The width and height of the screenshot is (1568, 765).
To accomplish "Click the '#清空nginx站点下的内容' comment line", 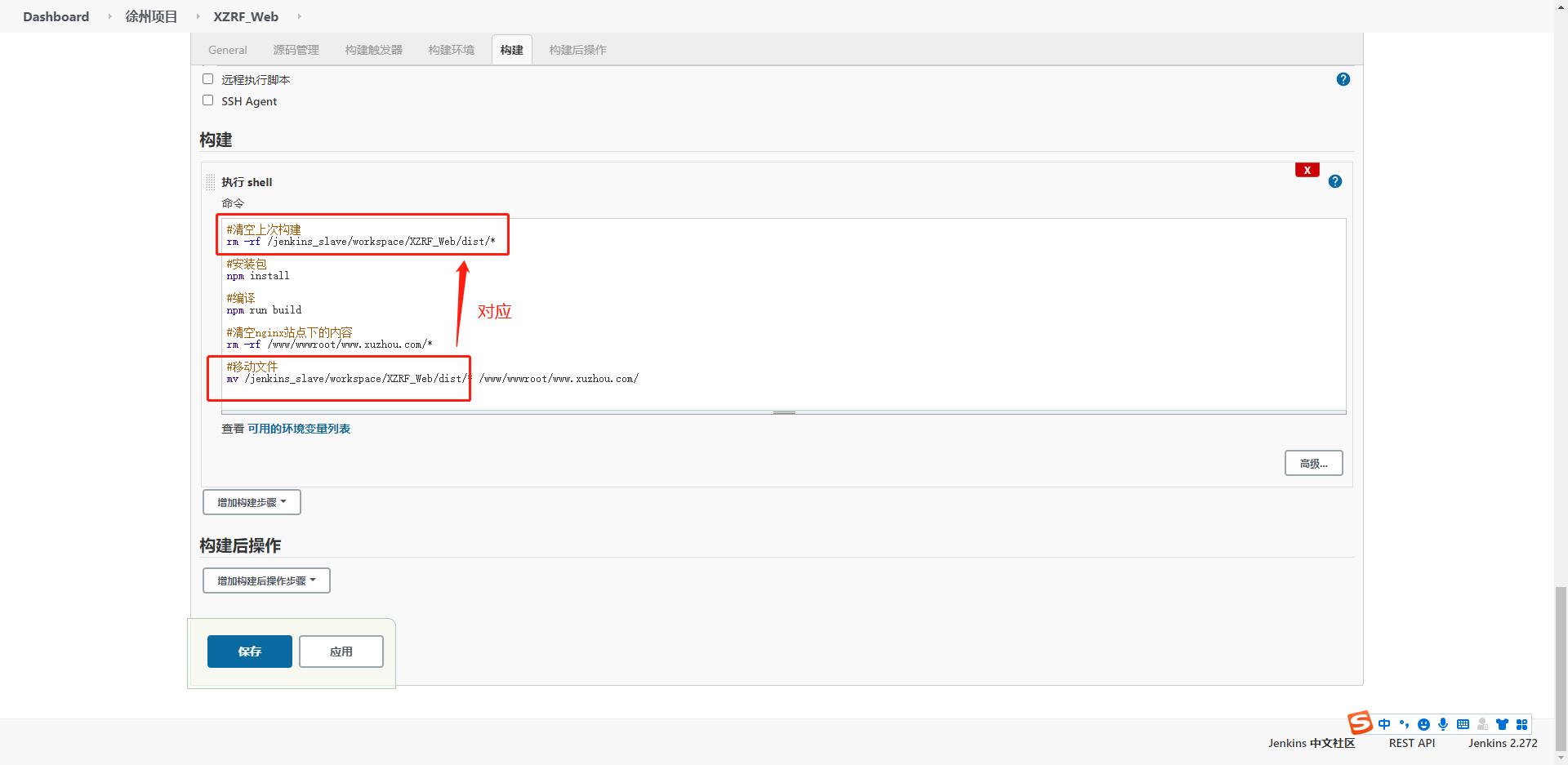I will pos(290,332).
